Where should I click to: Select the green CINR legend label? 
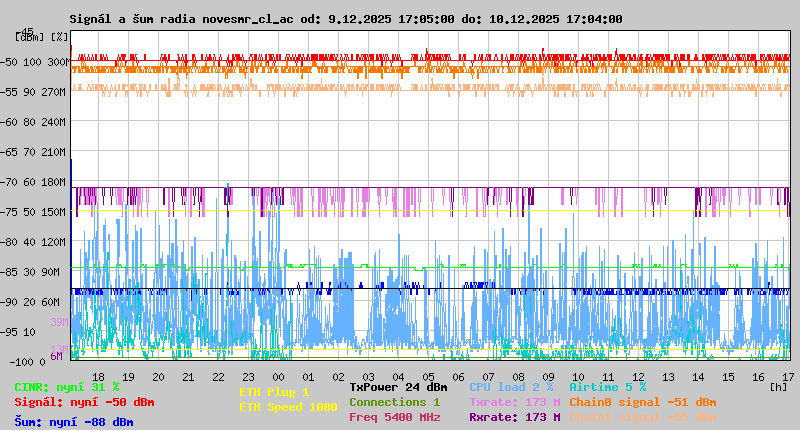click(66, 387)
